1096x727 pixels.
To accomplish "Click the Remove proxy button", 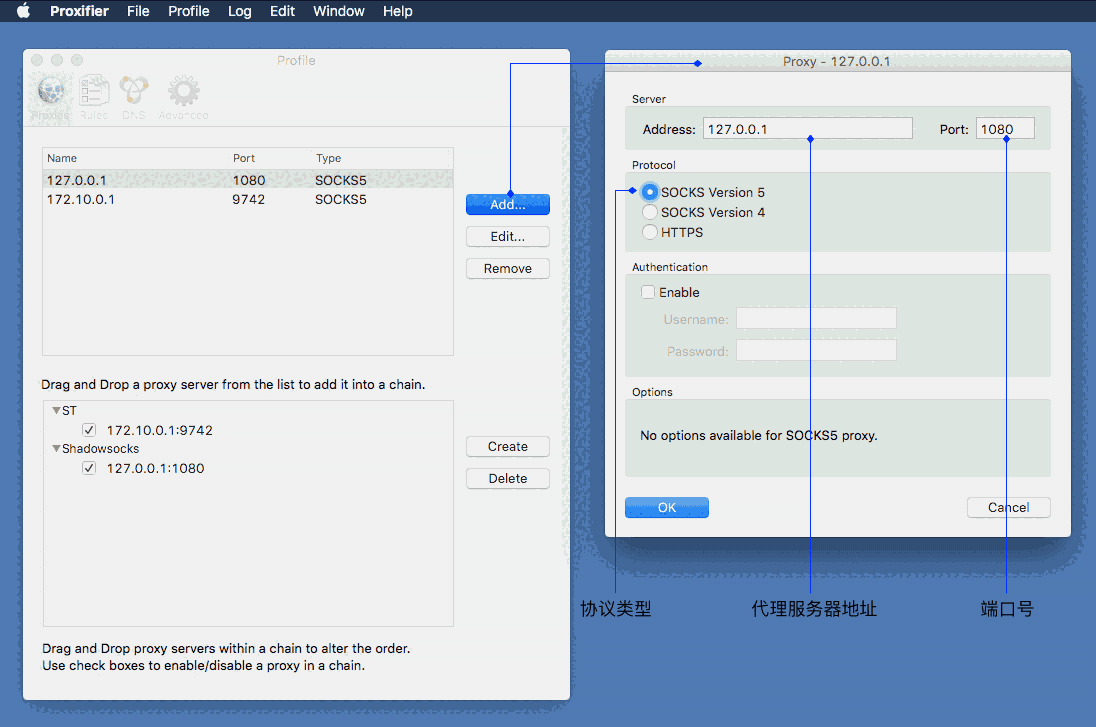I will (507, 268).
